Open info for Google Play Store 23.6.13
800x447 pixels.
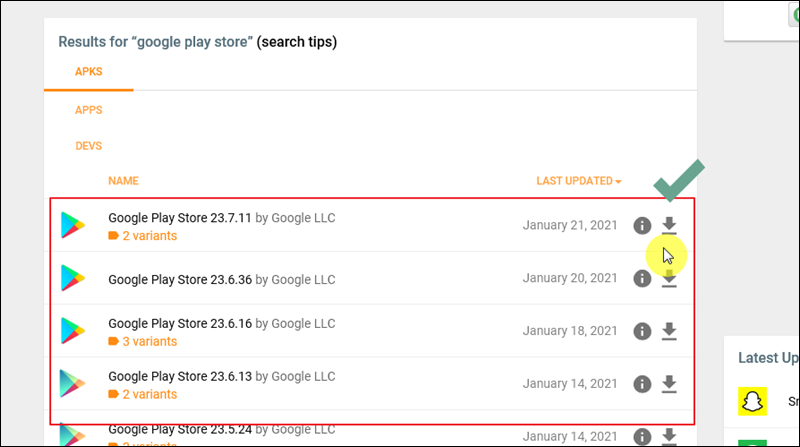[642, 384]
